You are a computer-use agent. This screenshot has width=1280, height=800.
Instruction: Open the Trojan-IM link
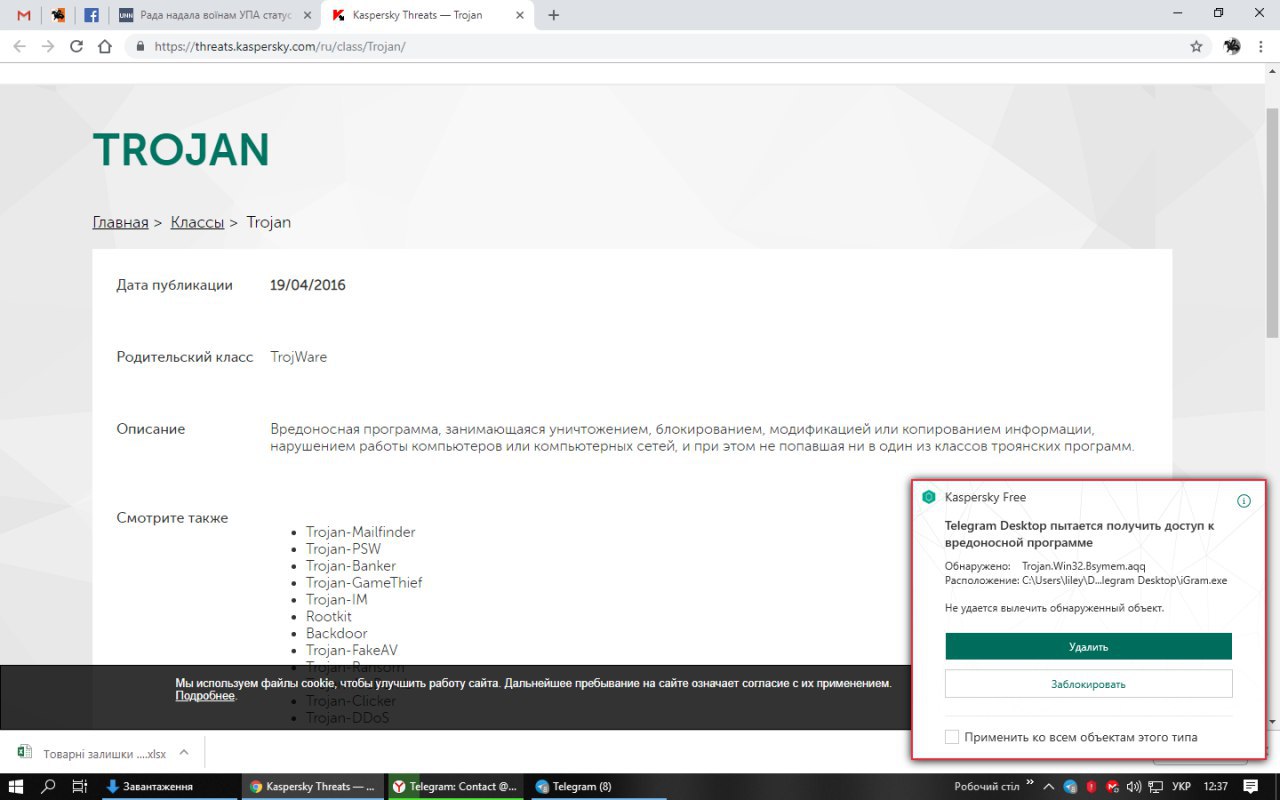coord(337,600)
